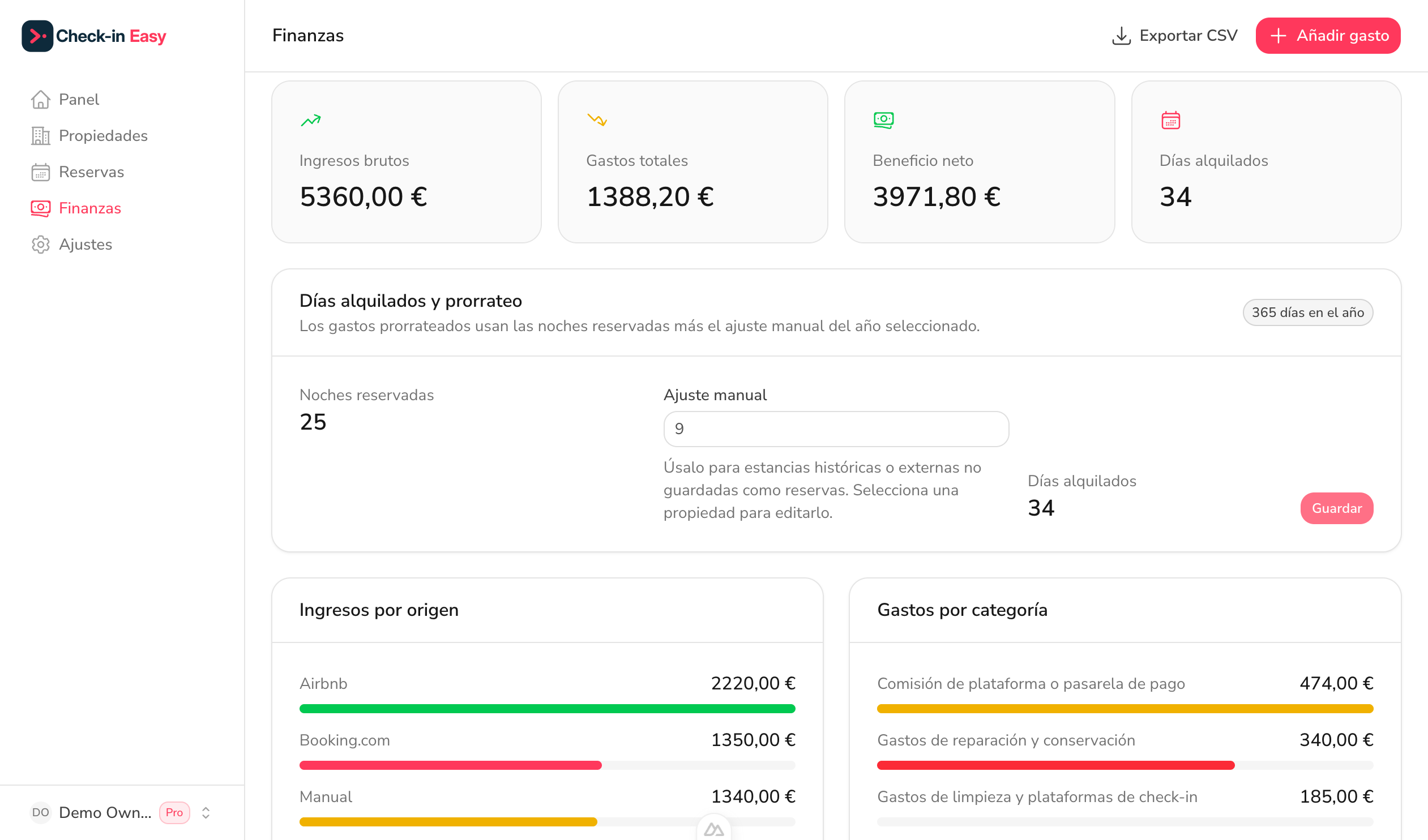Click the yellow trending-down icon on Gastos totales
1428x840 pixels.
coord(597,120)
